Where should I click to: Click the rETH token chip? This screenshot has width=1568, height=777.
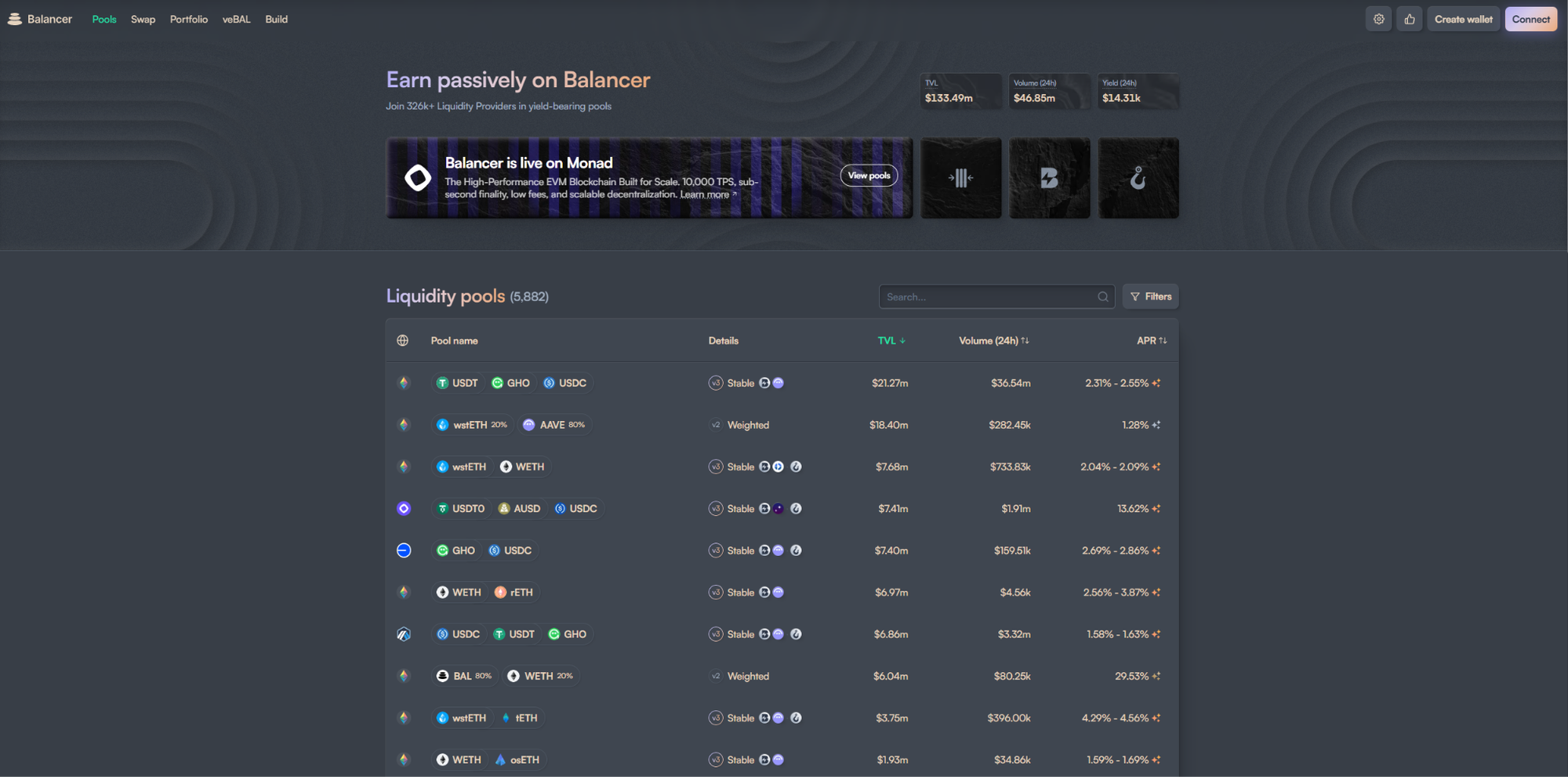(514, 593)
